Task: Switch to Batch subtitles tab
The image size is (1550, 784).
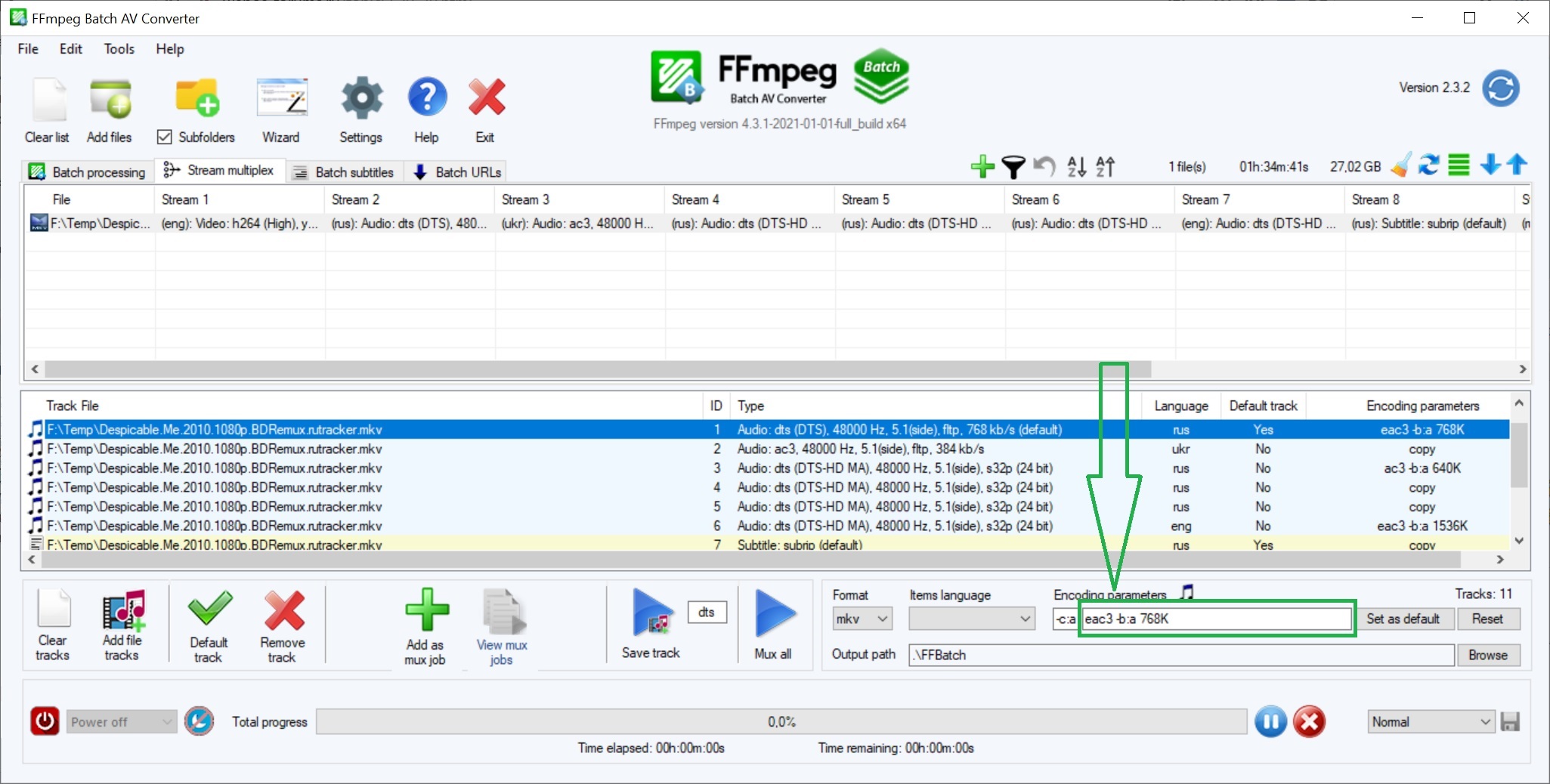Action: (345, 172)
